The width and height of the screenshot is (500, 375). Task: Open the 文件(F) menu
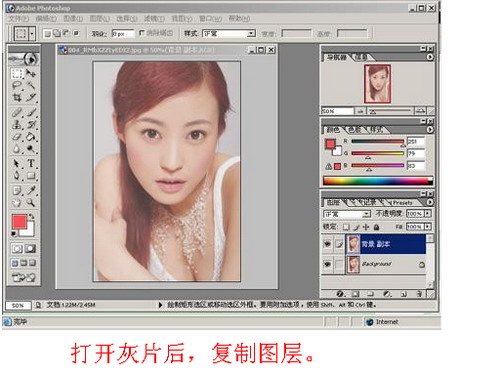pyautogui.click(x=19, y=18)
